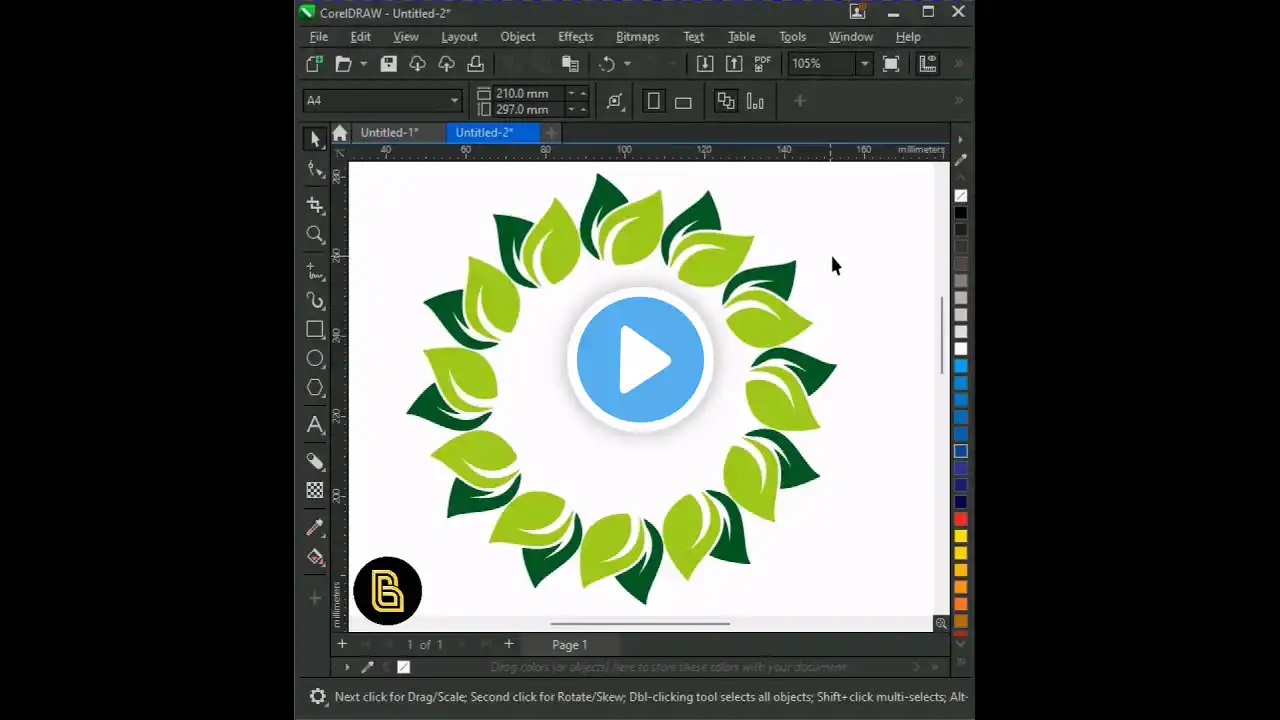Set page to portrait orientation
The height and width of the screenshot is (720, 1280).
(654, 101)
